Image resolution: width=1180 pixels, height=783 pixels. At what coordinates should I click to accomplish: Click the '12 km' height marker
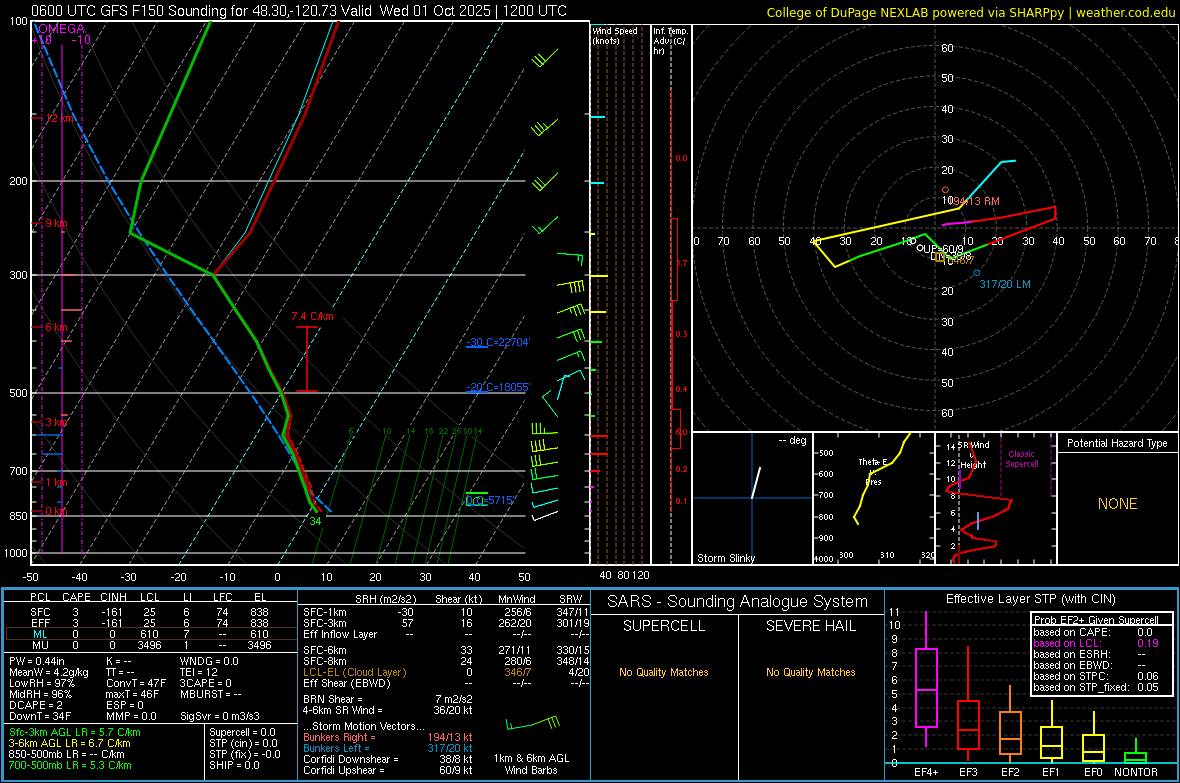point(59,118)
